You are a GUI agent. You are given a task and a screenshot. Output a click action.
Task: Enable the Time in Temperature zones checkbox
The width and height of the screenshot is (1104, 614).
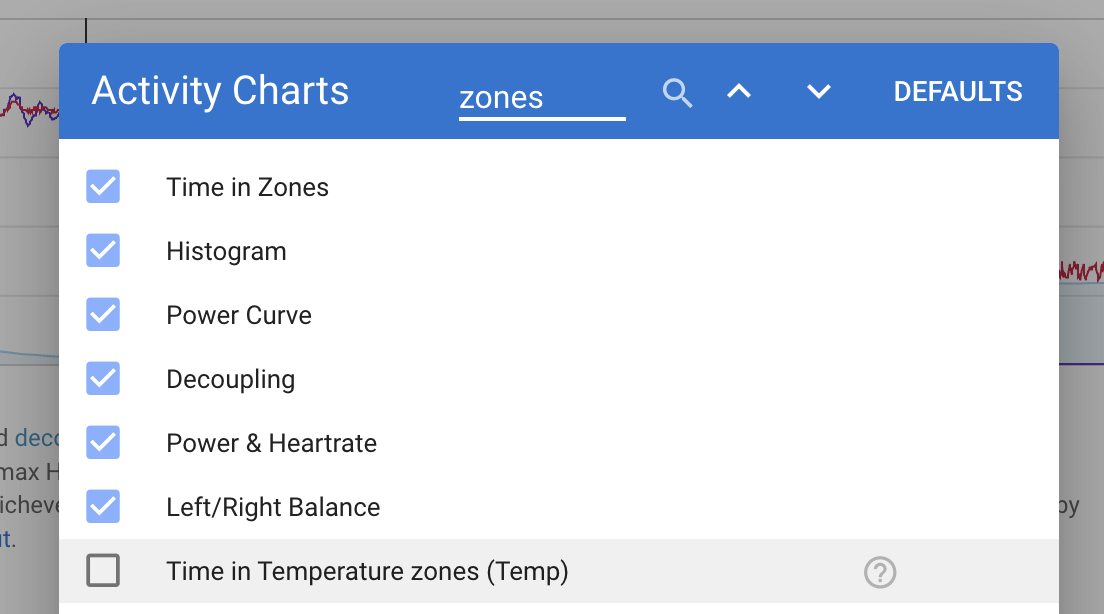pyautogui.click(x=103, y=571)
